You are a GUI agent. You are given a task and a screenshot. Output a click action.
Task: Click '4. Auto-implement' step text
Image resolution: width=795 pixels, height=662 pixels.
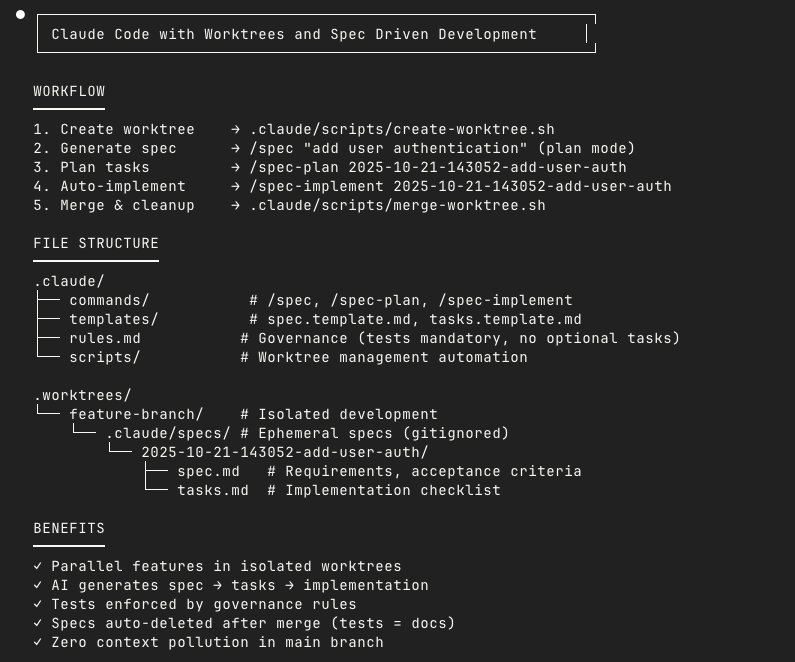(x=109, y=187)
